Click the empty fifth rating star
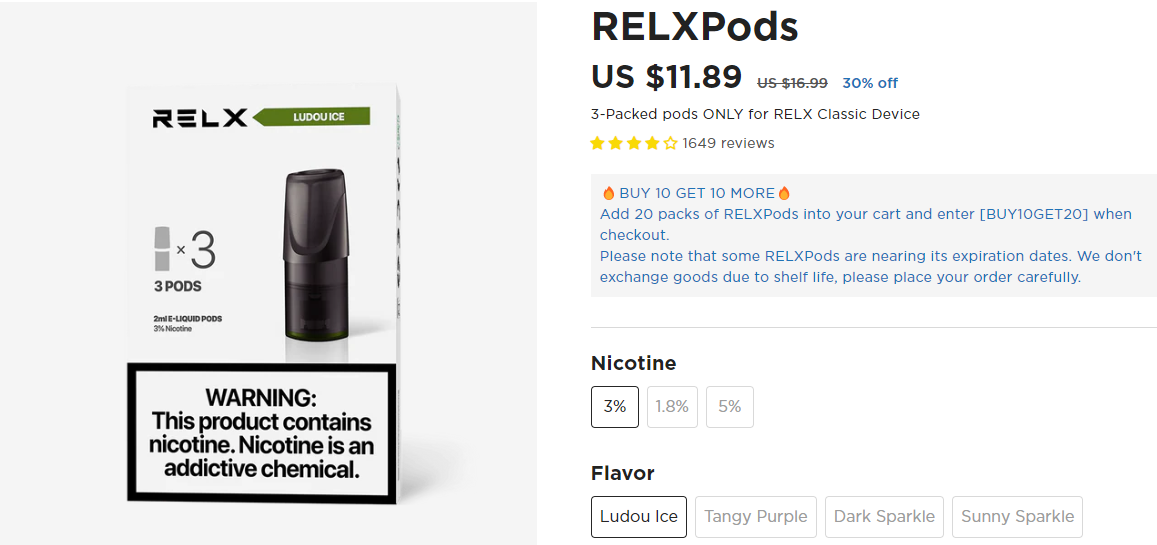 (x=671, y=143)
